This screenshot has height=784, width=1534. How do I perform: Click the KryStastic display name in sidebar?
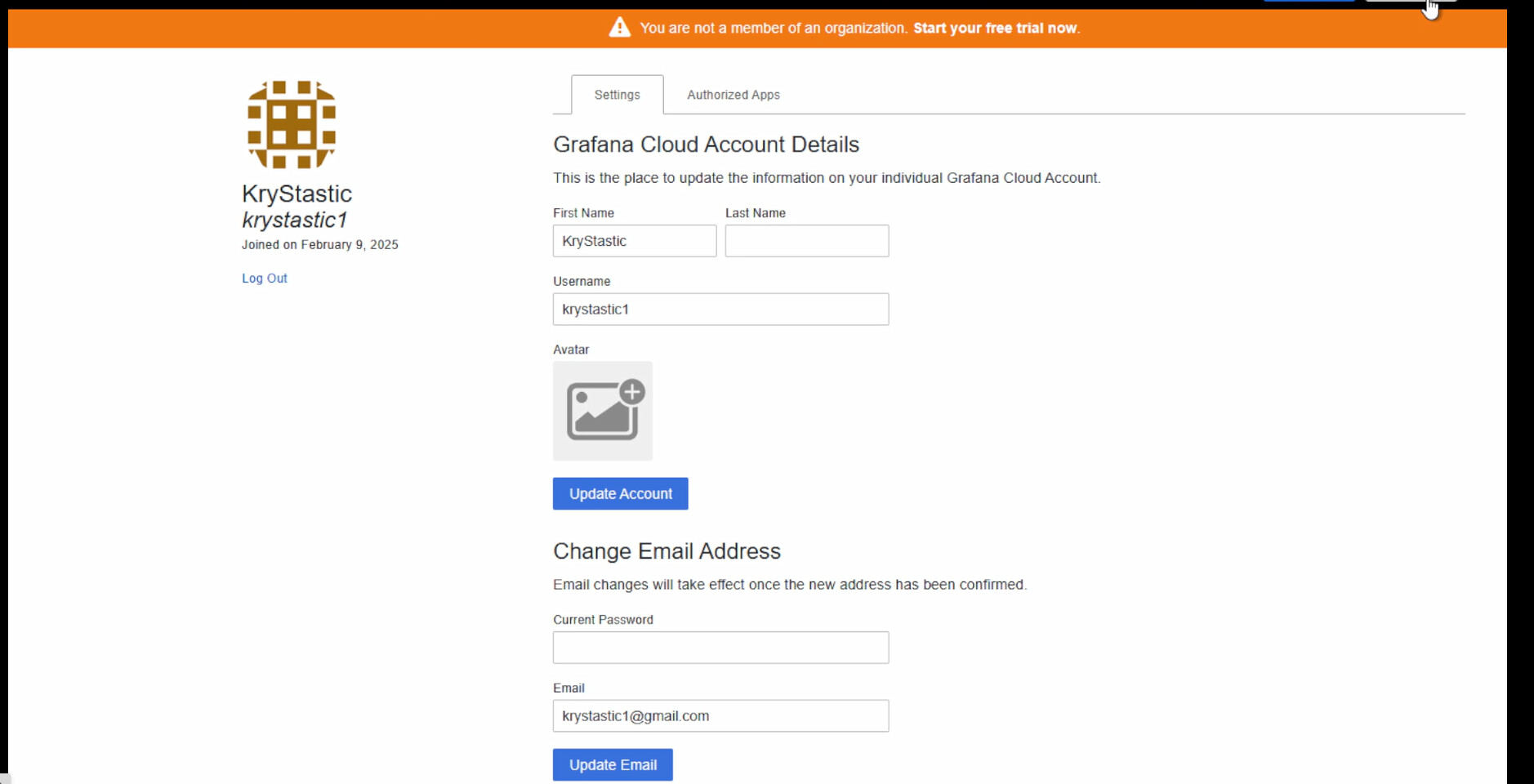[297, 194]
